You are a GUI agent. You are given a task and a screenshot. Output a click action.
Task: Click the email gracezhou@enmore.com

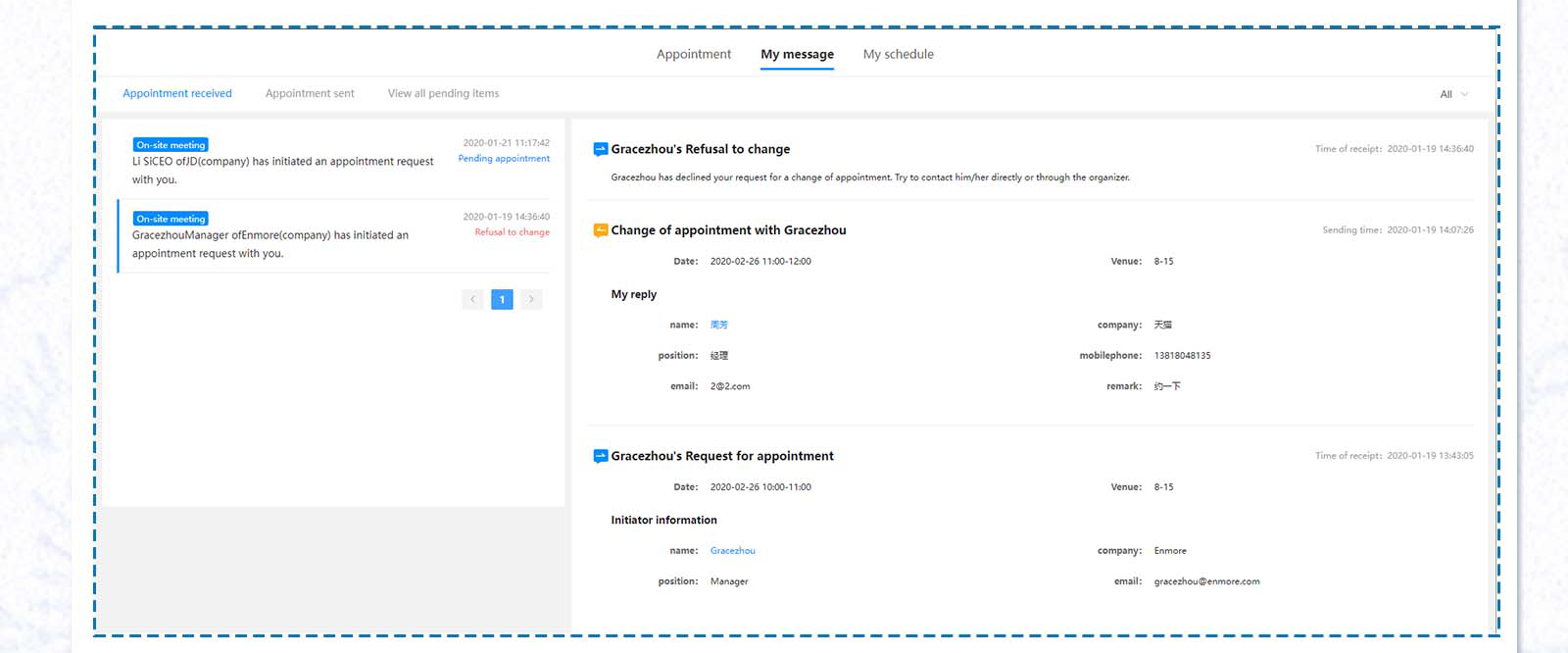pyautogui.click(x=1207, y=581)
